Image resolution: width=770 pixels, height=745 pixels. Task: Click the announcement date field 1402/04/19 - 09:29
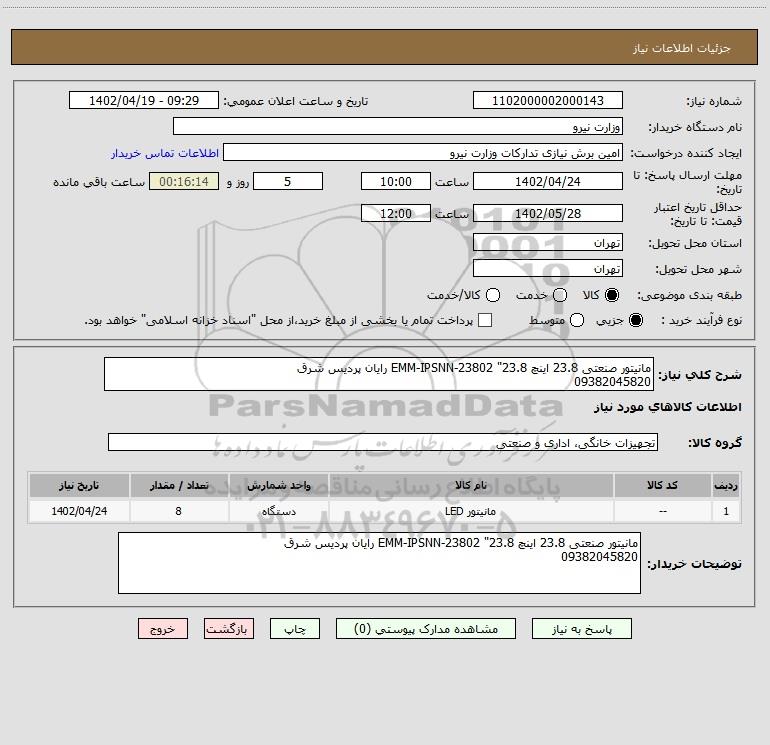(144, 100)
